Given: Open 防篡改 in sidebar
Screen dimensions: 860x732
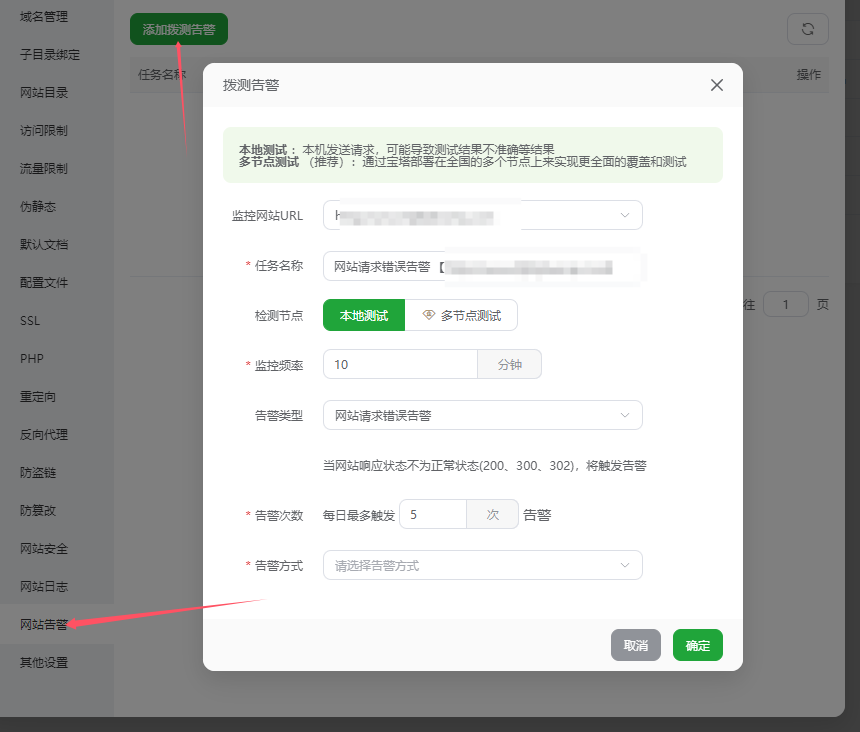Looking at the screenshot, I should click(x=38, y=510).
